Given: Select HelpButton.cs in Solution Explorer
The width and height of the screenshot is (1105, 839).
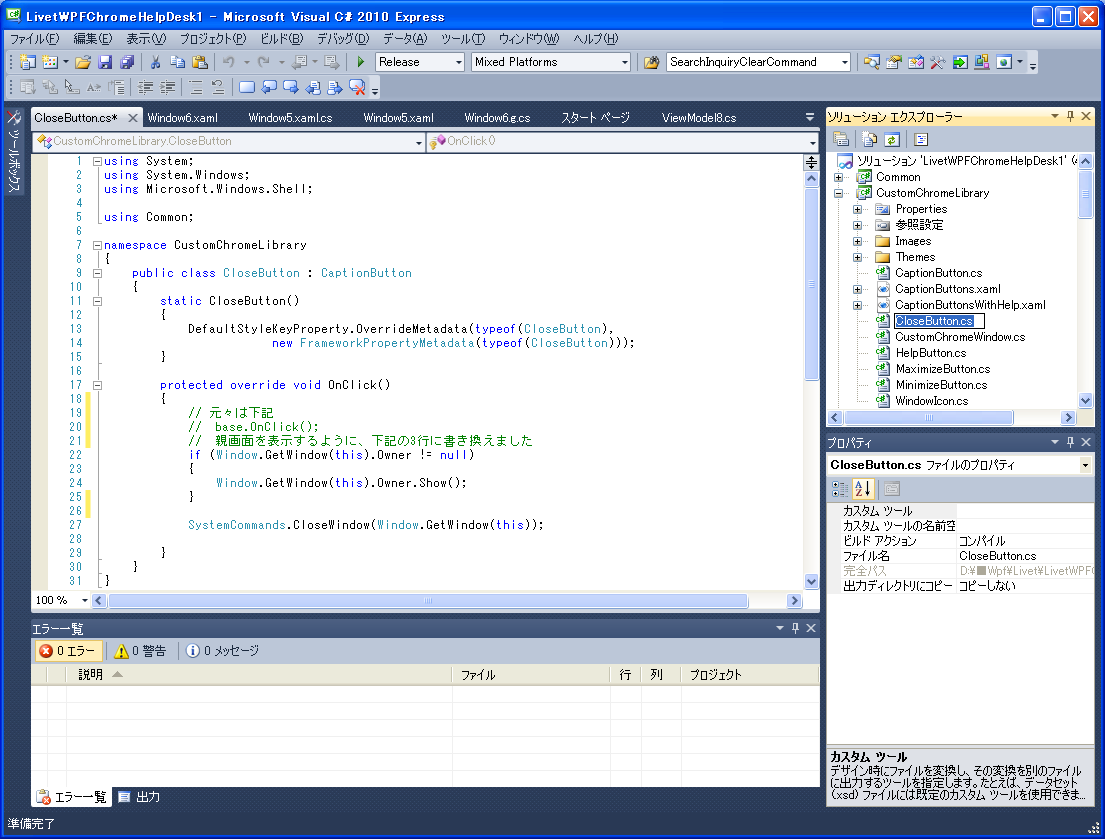Looking at the screenshot, I should pyautogui.click(x=930, y=353).
